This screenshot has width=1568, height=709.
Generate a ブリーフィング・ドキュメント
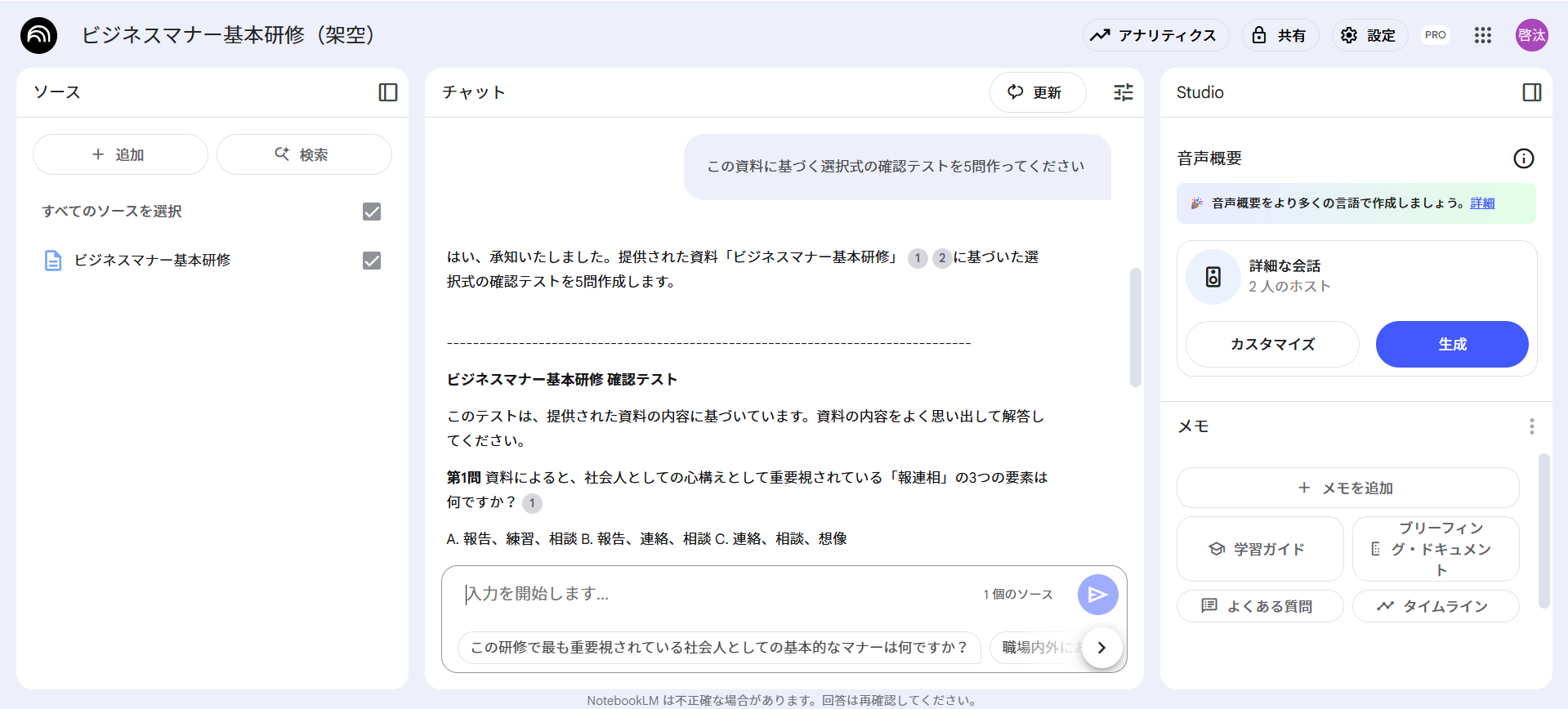click(x=1436, y=549)
